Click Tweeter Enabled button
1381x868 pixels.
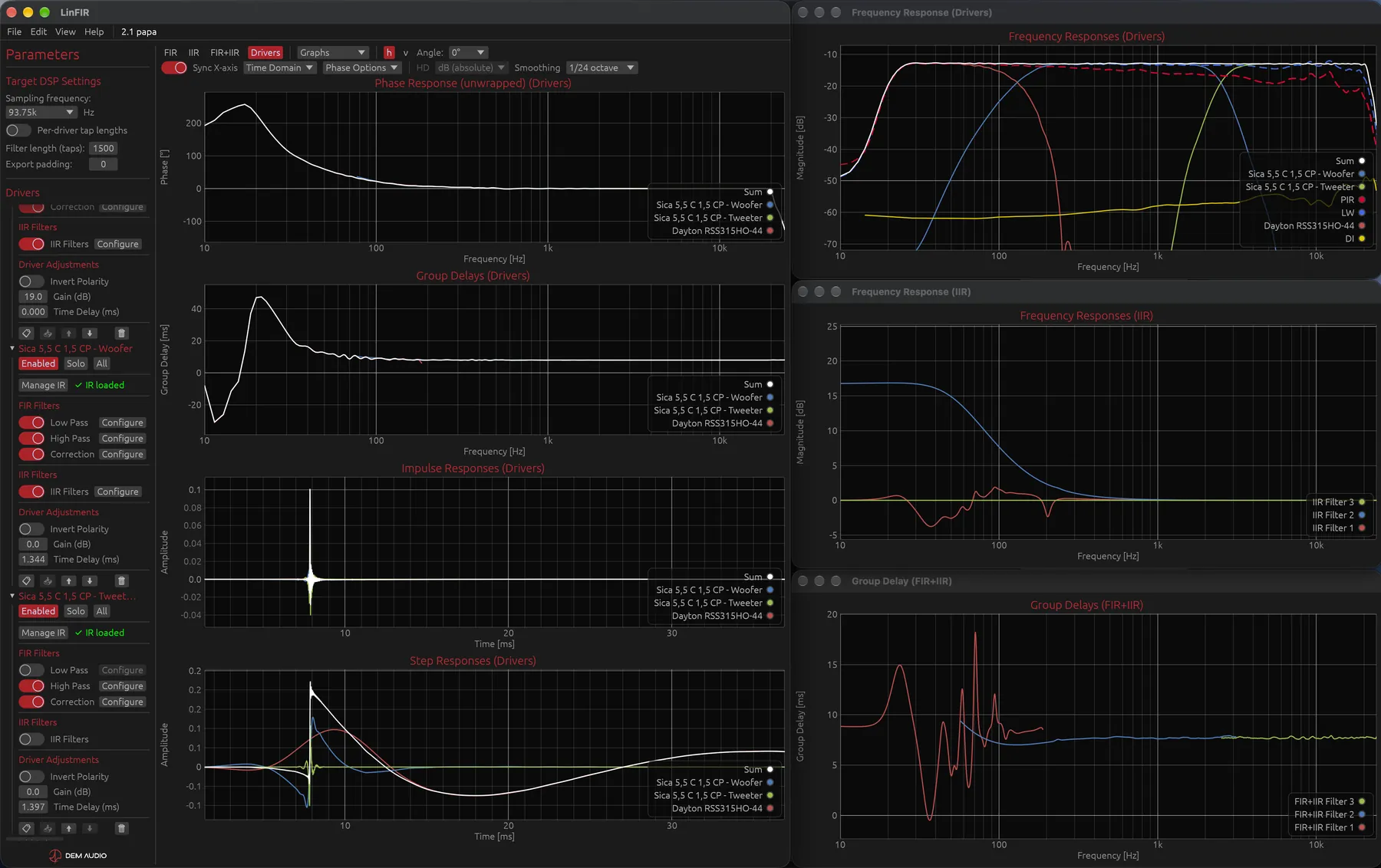click(38, 611)
